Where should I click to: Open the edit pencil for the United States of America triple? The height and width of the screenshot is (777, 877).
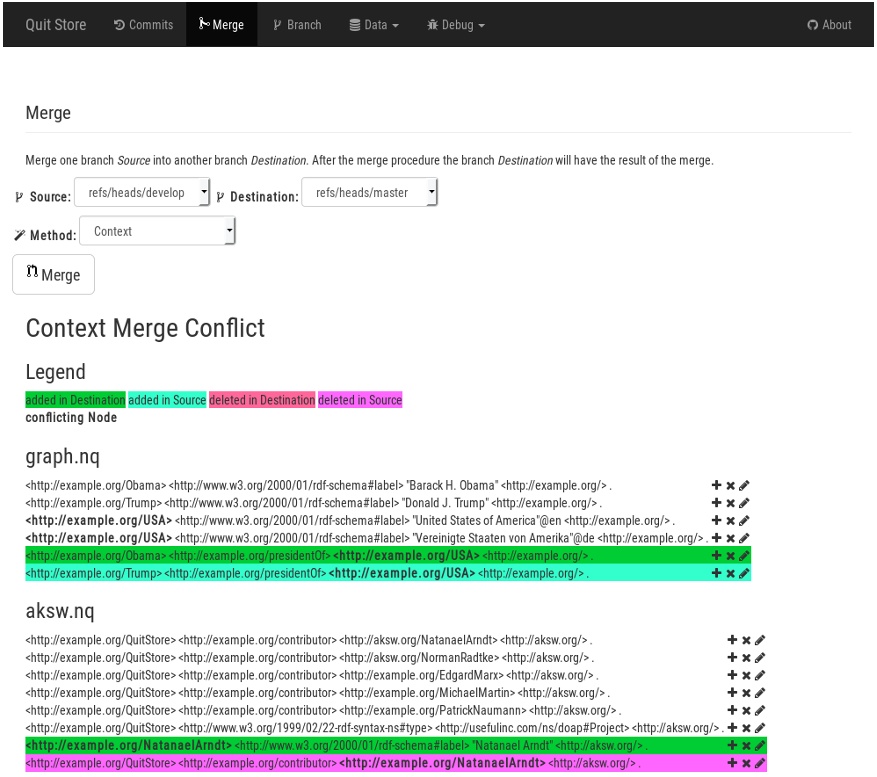(x=744, y=520)
